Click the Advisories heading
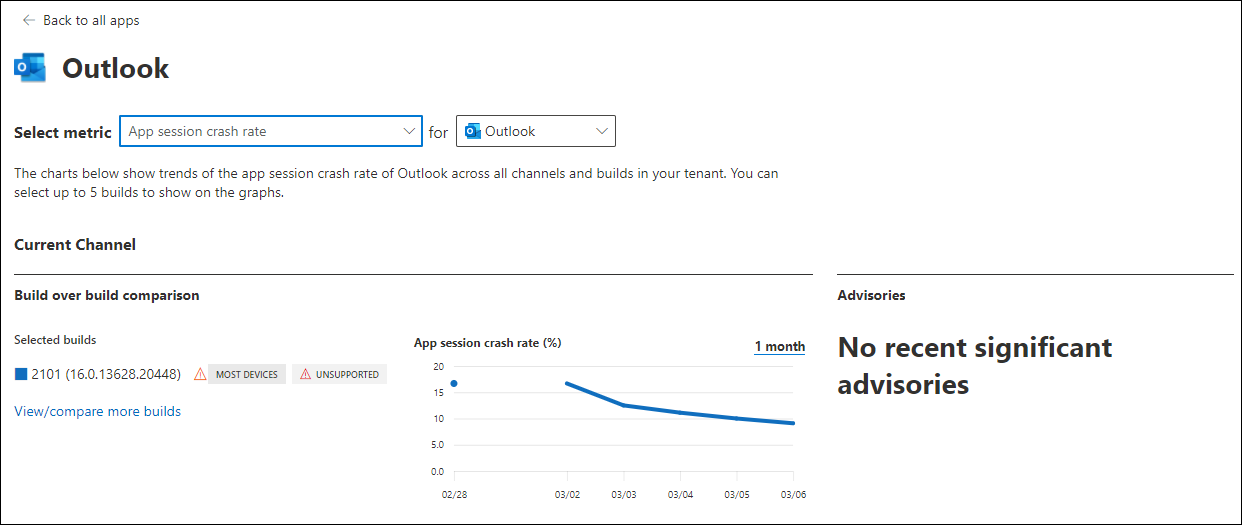Screen dimensions: 1242x525 coord(872,295)
